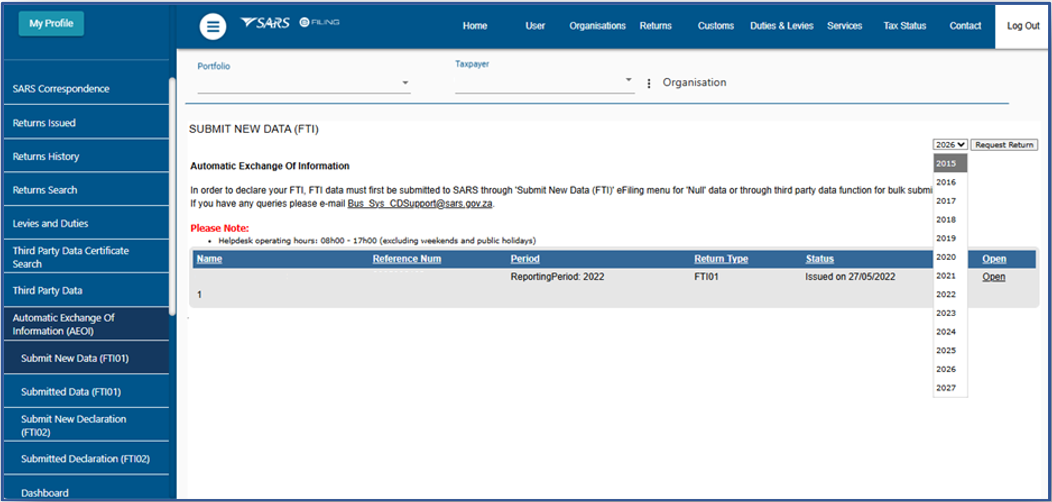This screenshot has width=1052, height=502.
Task: Click the SARS eFiling logo
Action: [x=291, y=23]
